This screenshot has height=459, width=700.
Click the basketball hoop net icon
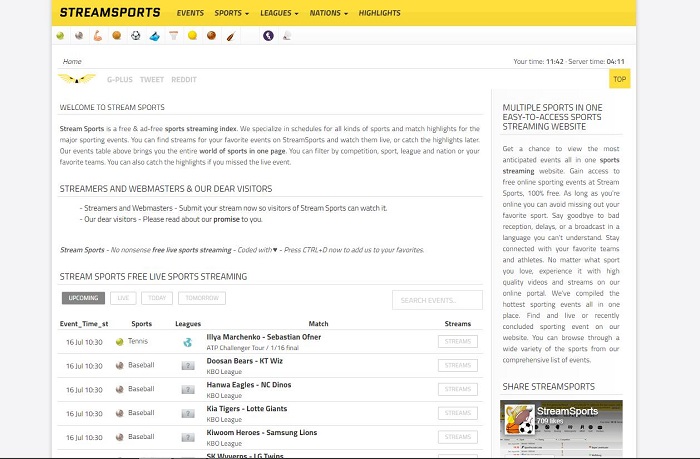(174, 36)
